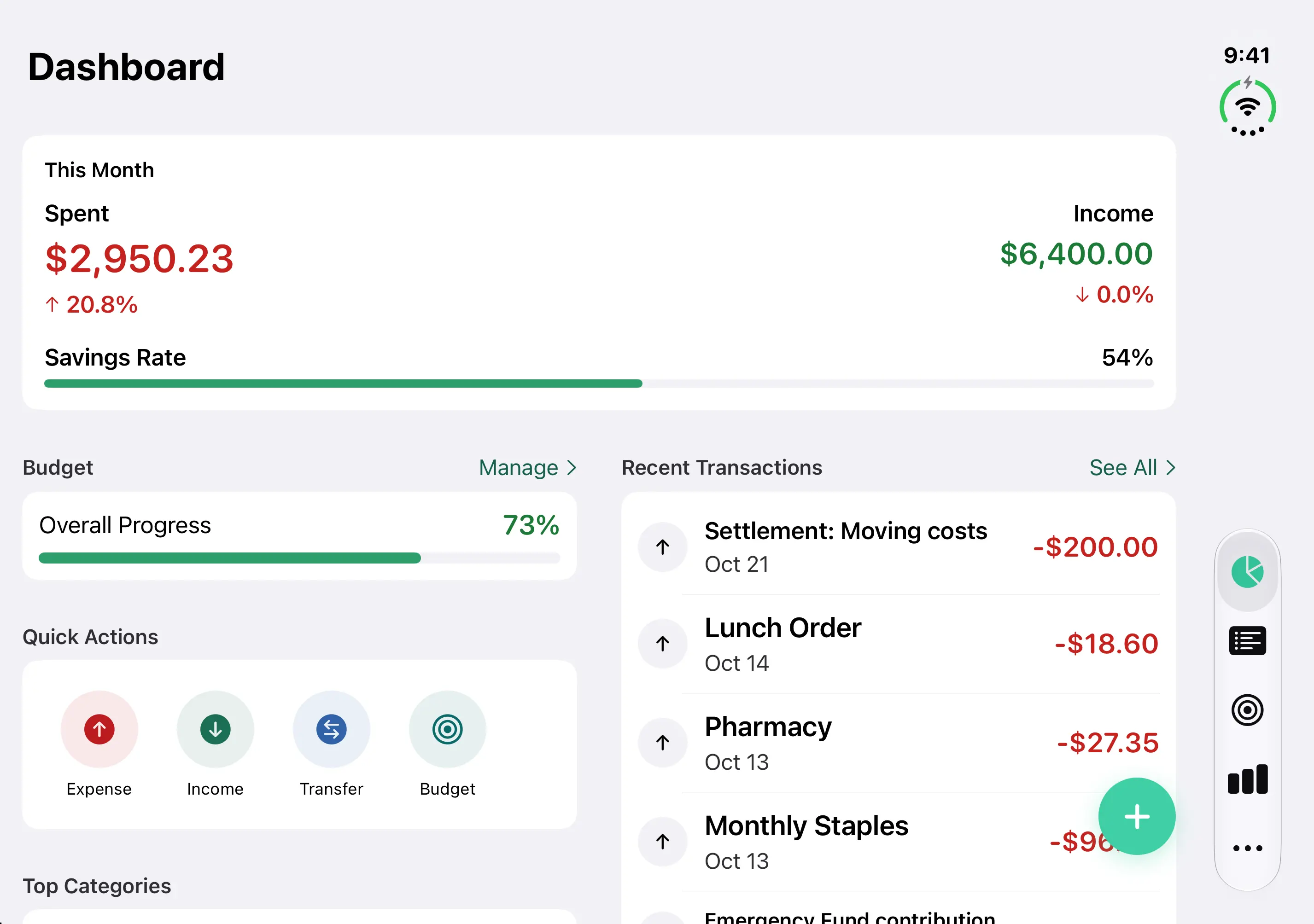
Task: Tap the blue Transfer quick action icon
Action: [x=331, y=729]
